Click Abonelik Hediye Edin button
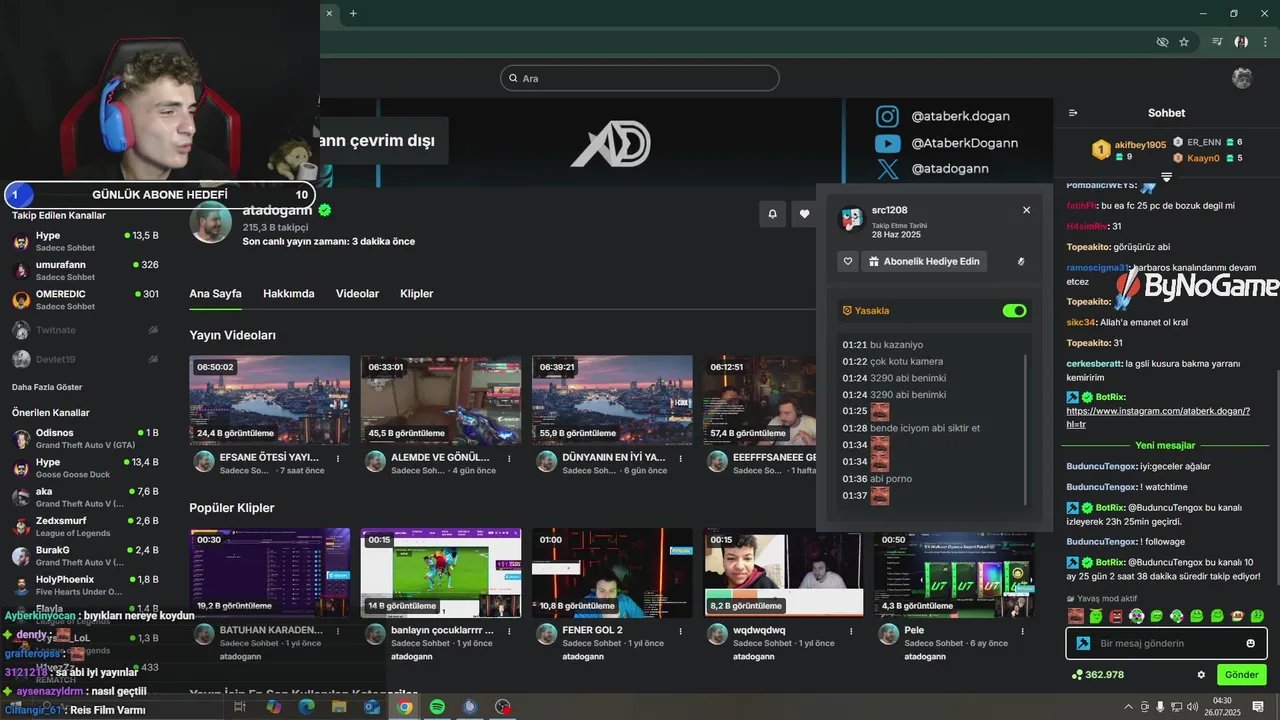1280x720 pixels. (x=924, y=262)
